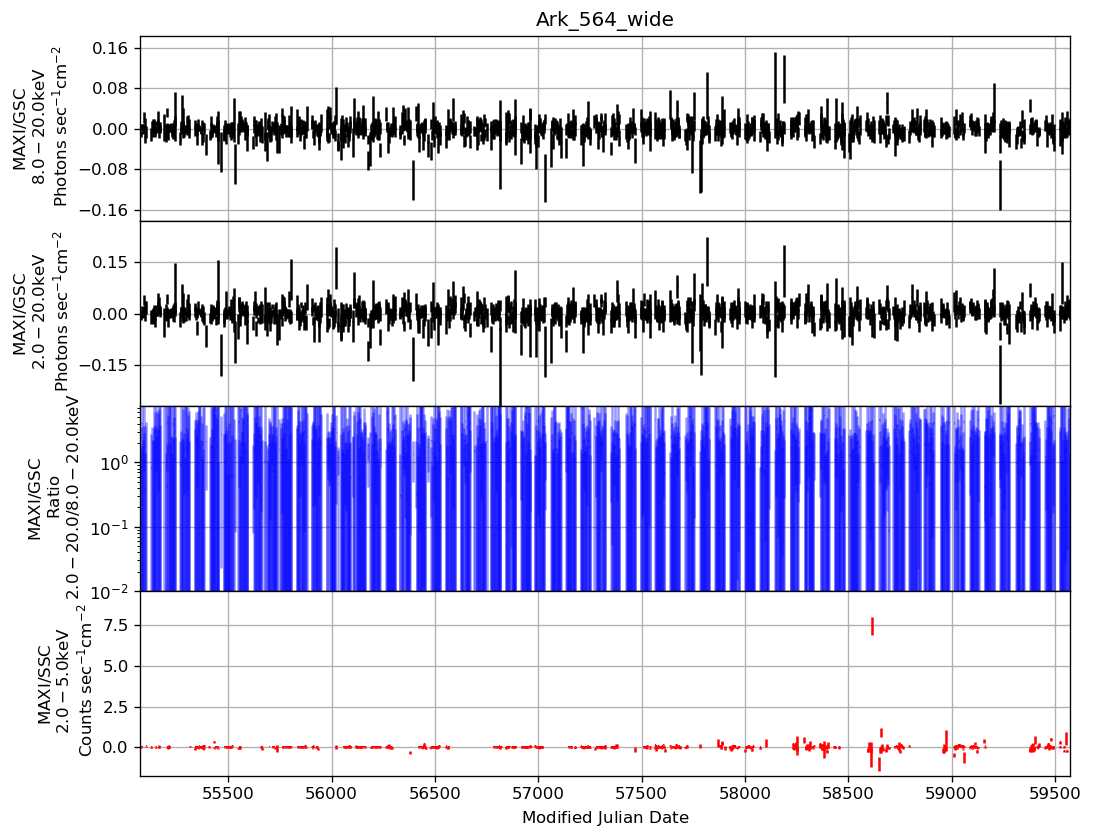
Task: Click x-axis tick label 56500
Action: click(x=435, y=794)
